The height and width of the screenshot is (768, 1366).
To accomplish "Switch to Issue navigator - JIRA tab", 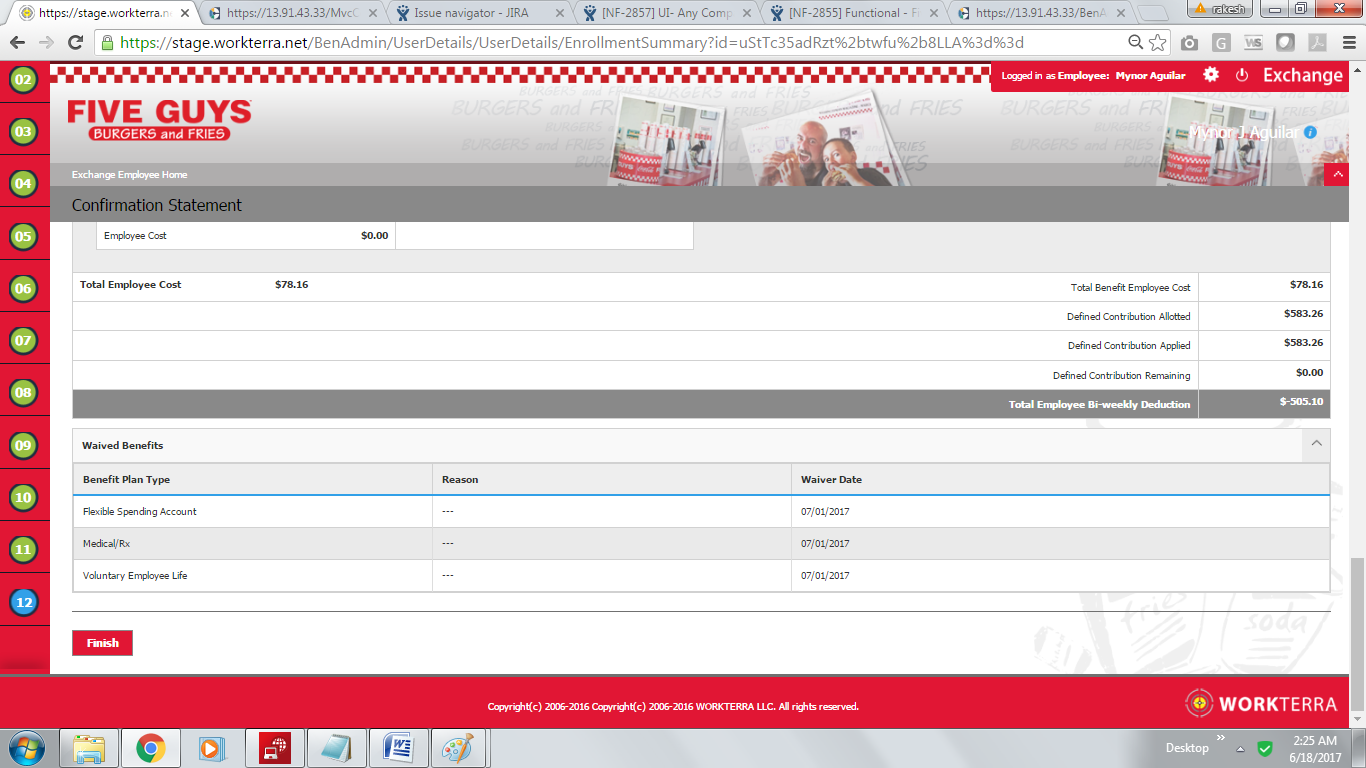I will click(x=470, y=13).
